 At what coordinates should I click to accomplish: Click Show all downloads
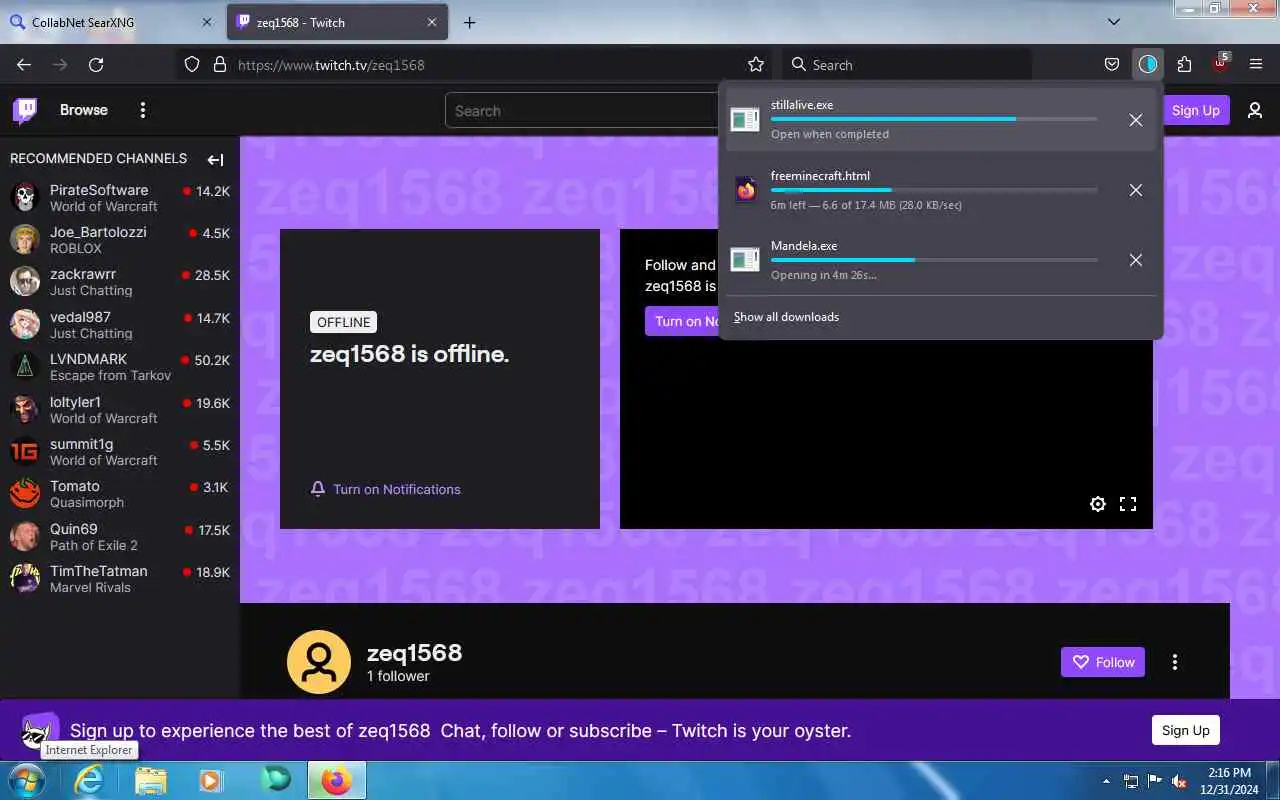tap(786, 317)
